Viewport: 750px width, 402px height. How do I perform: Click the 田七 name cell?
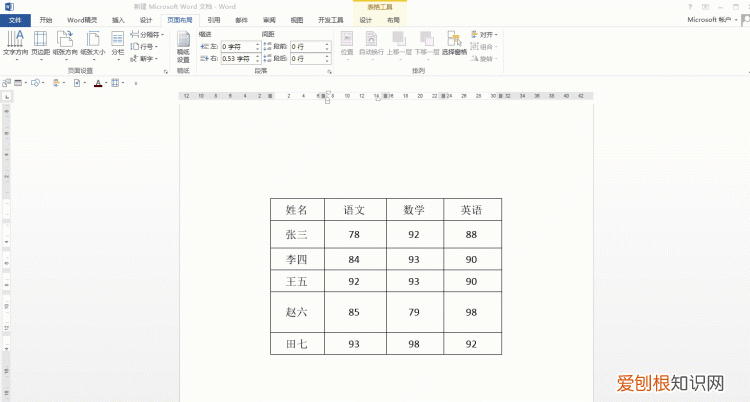297,344
